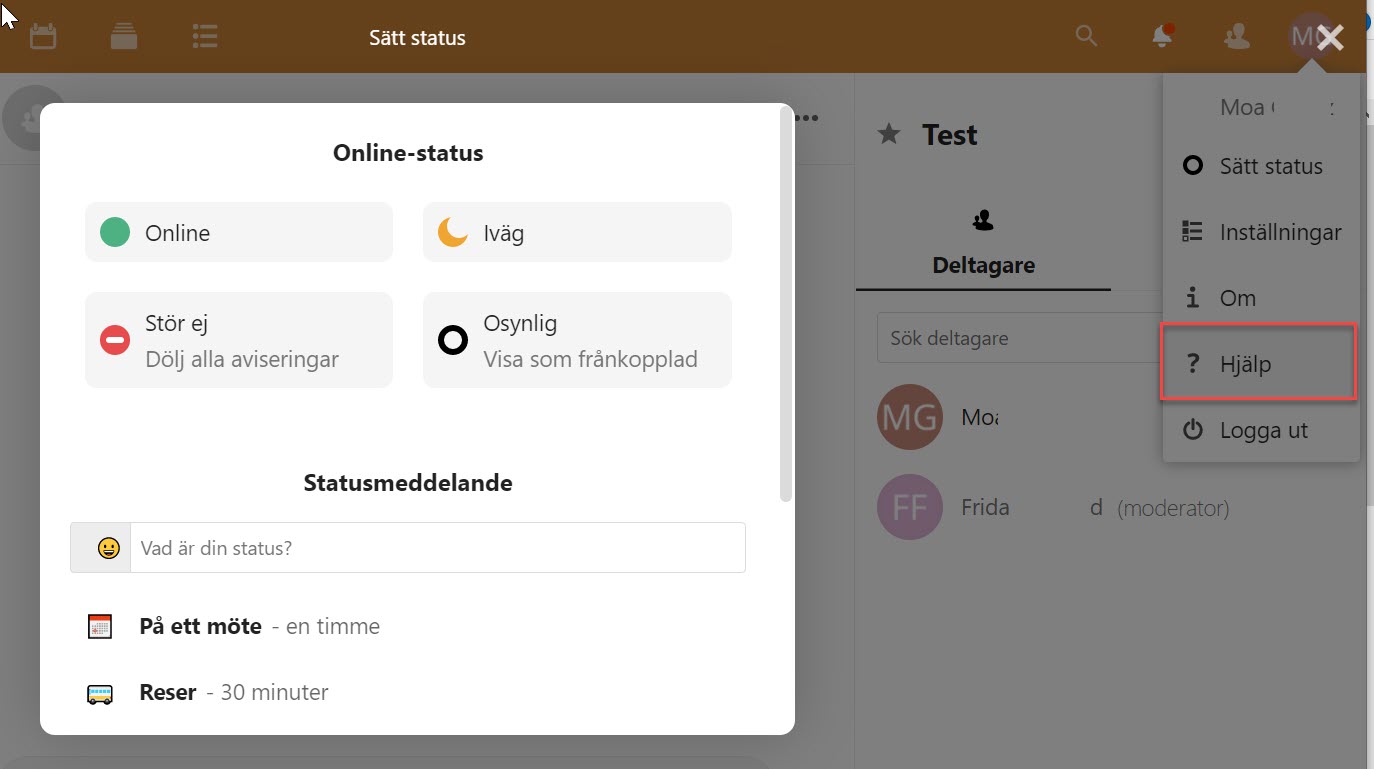
Task: Open the Calendar app icon
Action: [x=43, y=37]
